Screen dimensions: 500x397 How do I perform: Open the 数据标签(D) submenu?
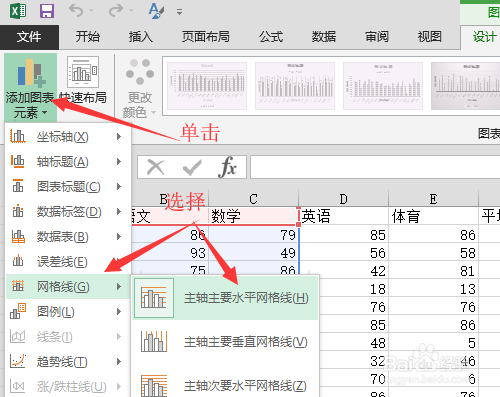point(68,212)
